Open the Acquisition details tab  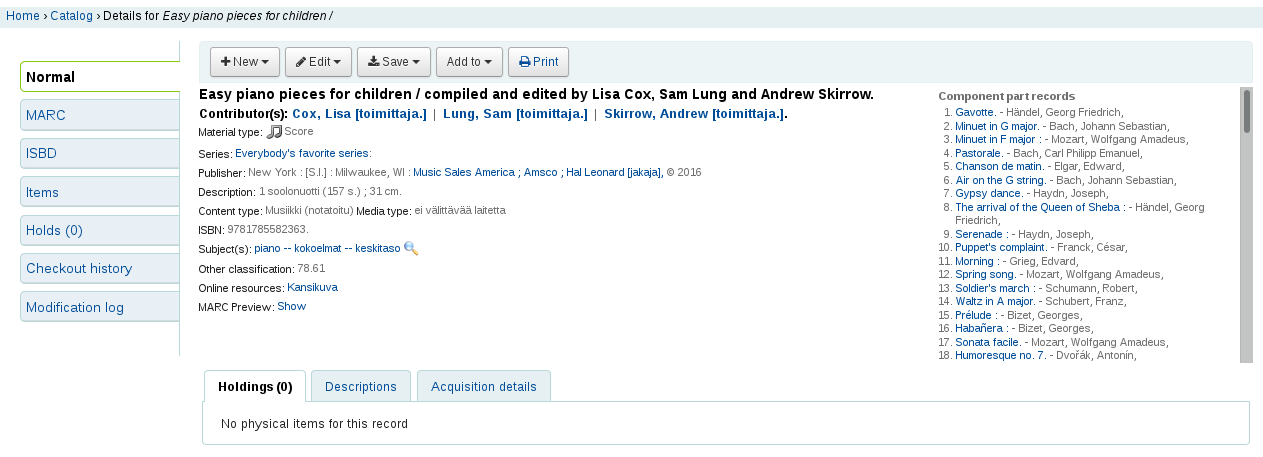pyautogui.click(x=484, y=387)
